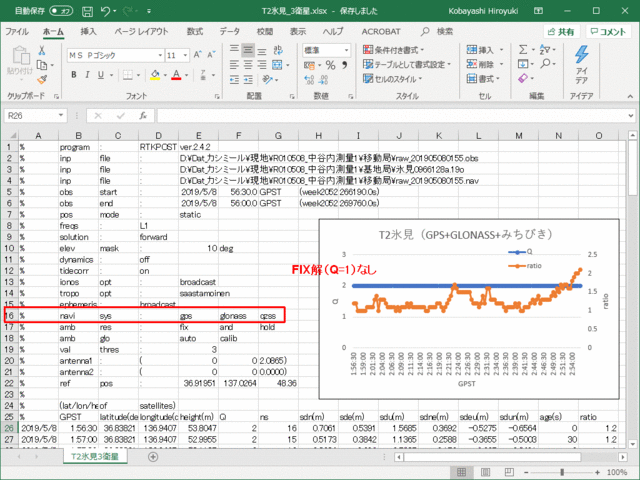Screen dimensions: 640x480
Task: Click the Increase Decimal icon
Action: click(310, 80)
